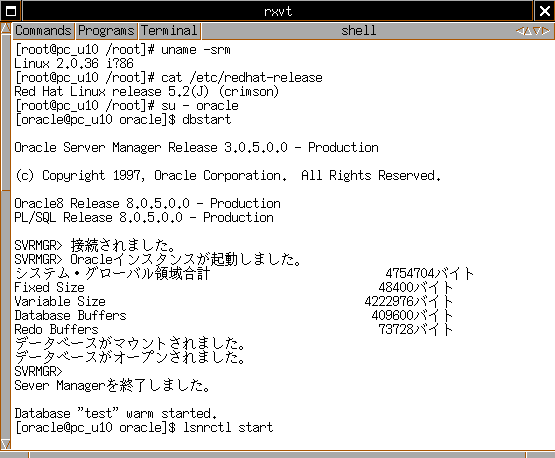Click the up arrow in the menubar
The height and width of the screenshot is (458, 555).
coord(528,31)
